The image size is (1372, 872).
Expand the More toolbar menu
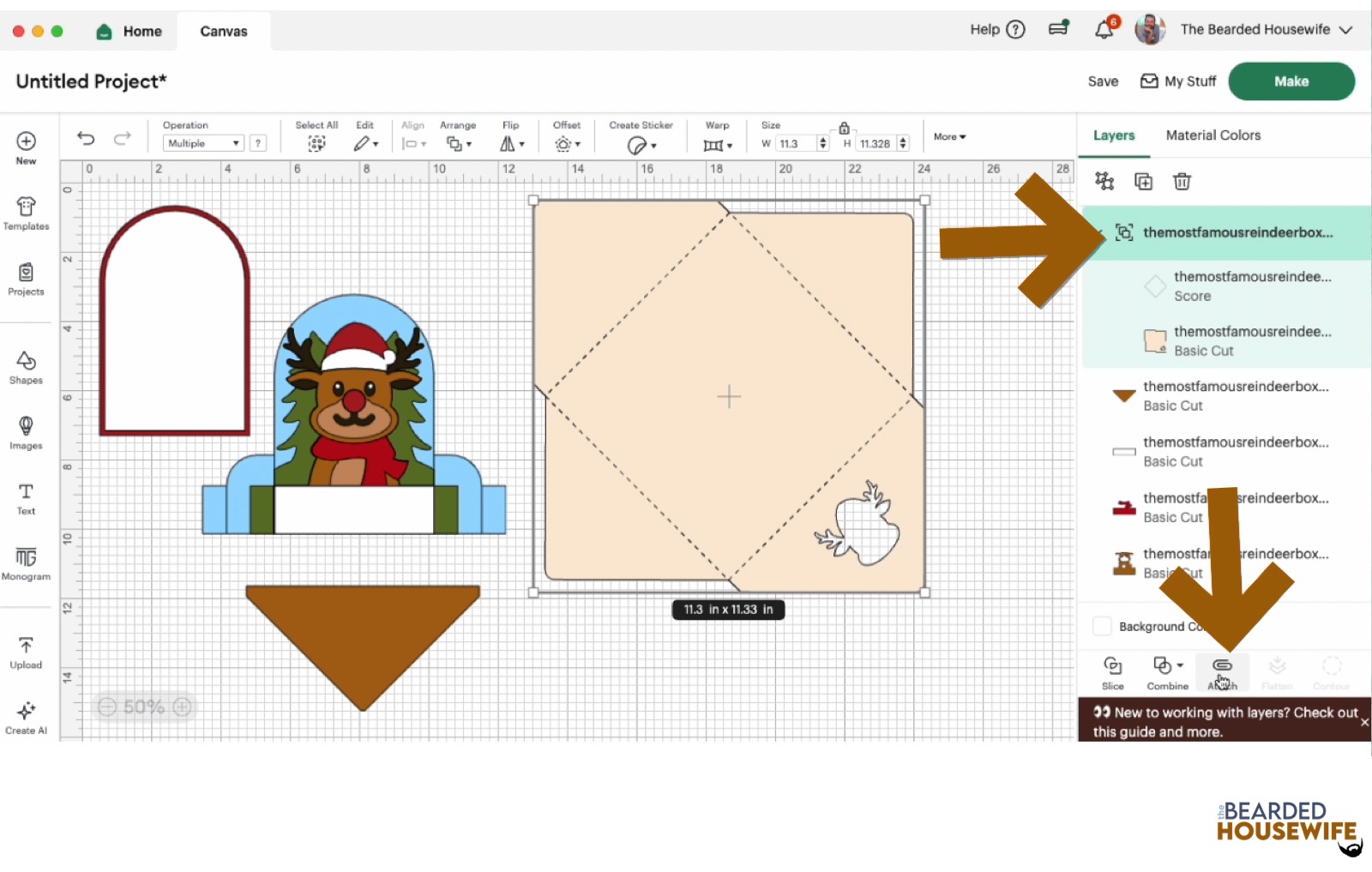pyautogui.click(x=949, y=136)
